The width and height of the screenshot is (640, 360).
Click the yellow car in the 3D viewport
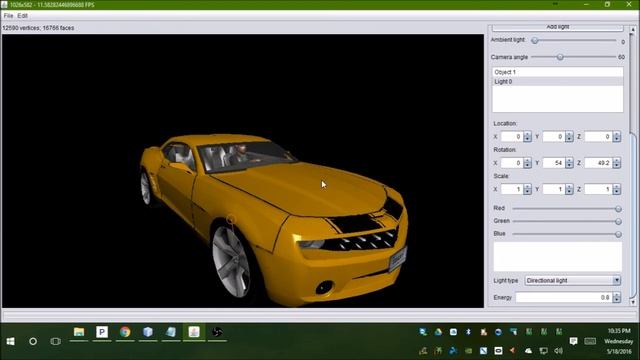[x=273, y=220]
